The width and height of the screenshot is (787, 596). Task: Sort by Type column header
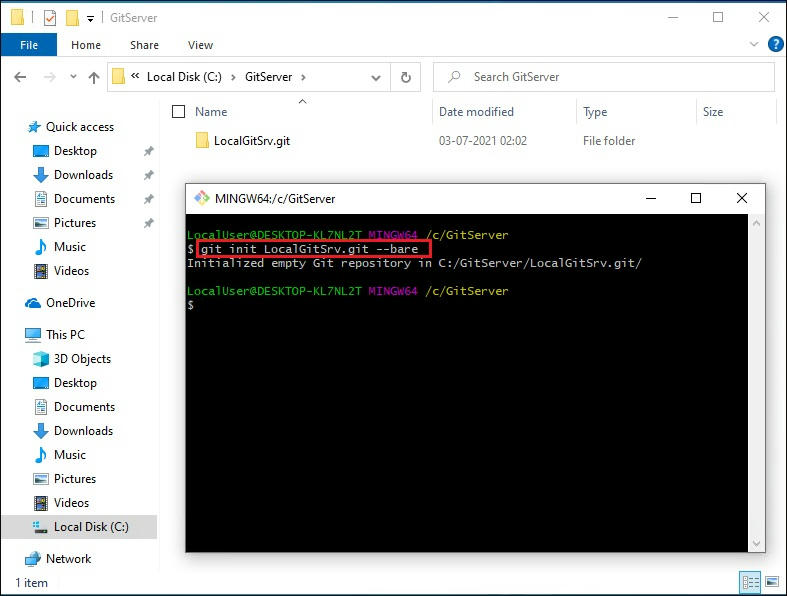click(x=595, y=111)
